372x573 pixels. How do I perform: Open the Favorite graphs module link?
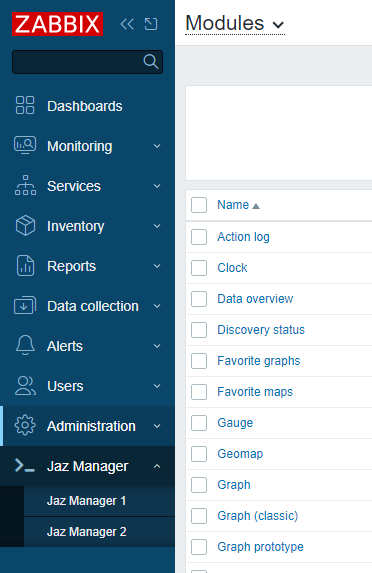coord(259,361)
